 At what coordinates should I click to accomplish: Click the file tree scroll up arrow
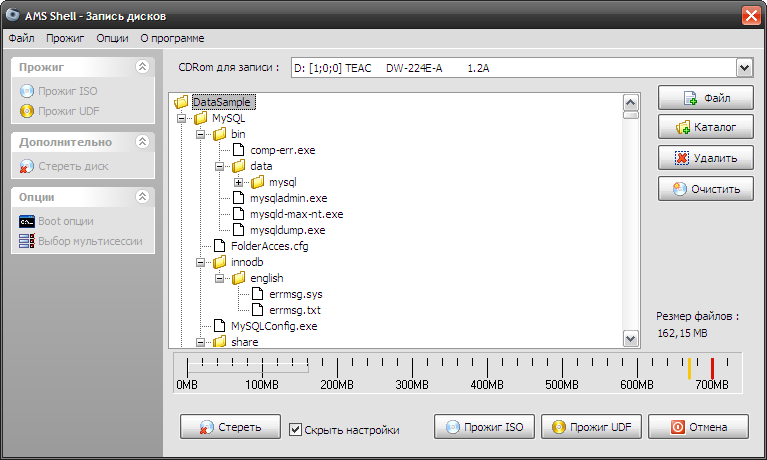(x=631, y=102)
